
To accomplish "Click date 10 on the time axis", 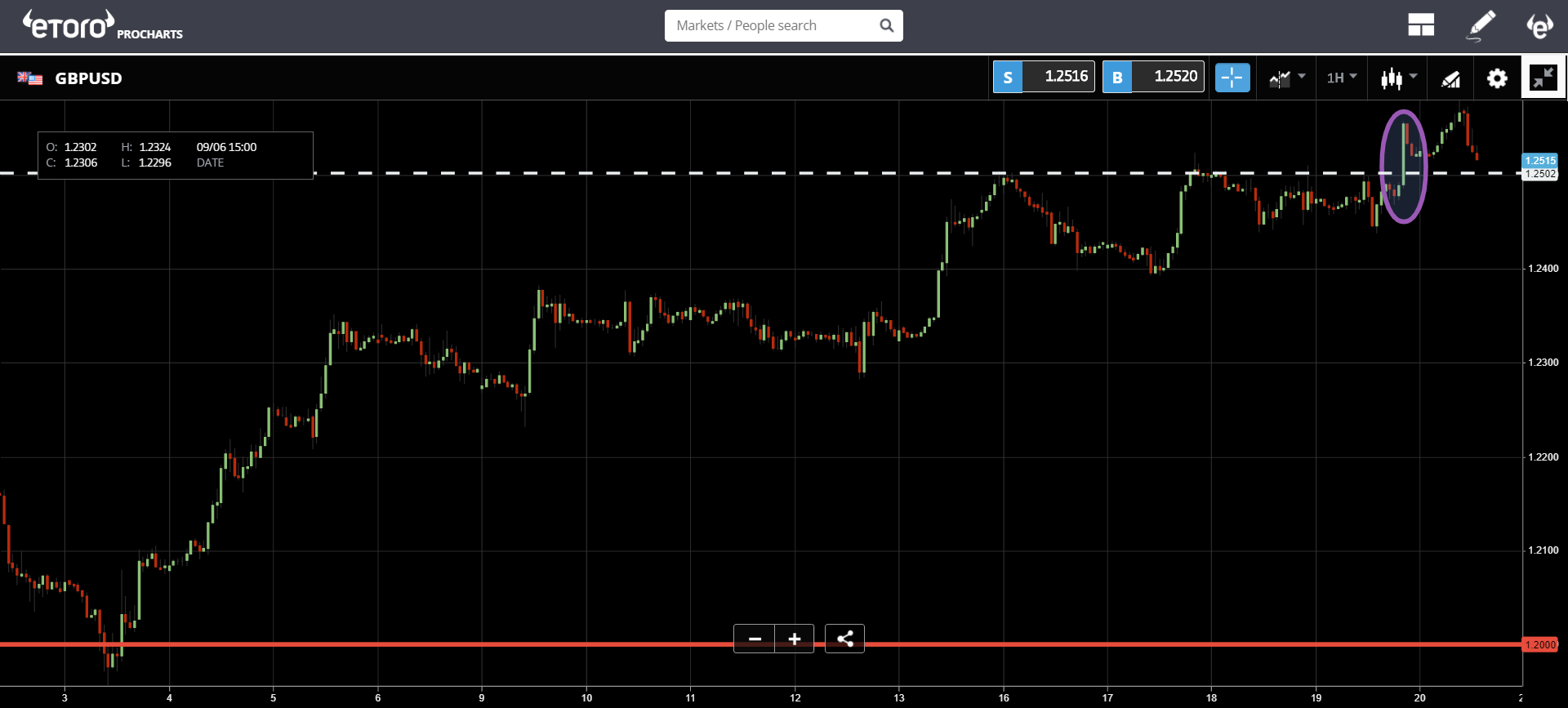I will pyautogui.click(x=586, y=698).
